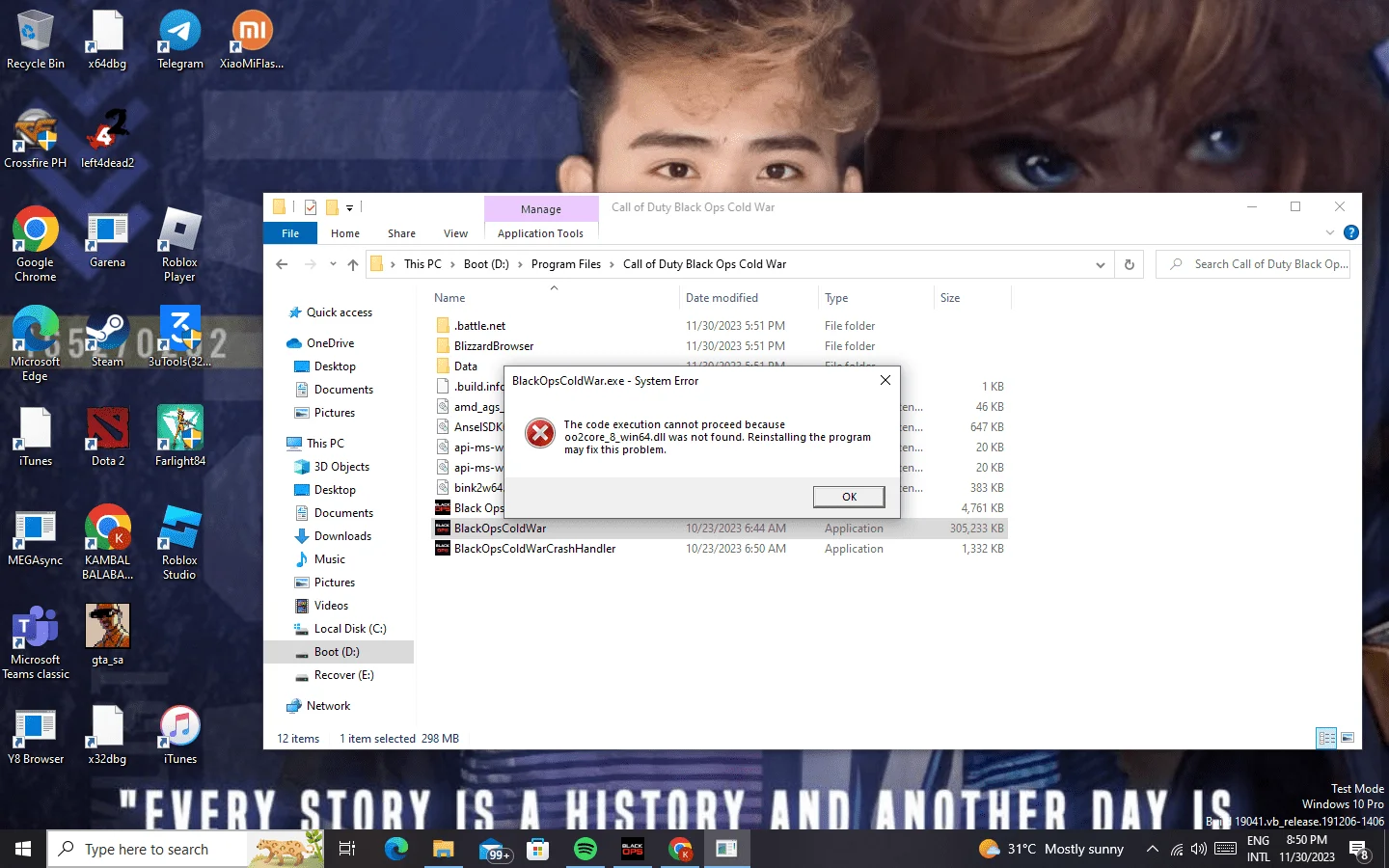Open the Windows Start menu
This screenshot has width=1389, height=868.
pyautogui.click(x=23, y=849)
